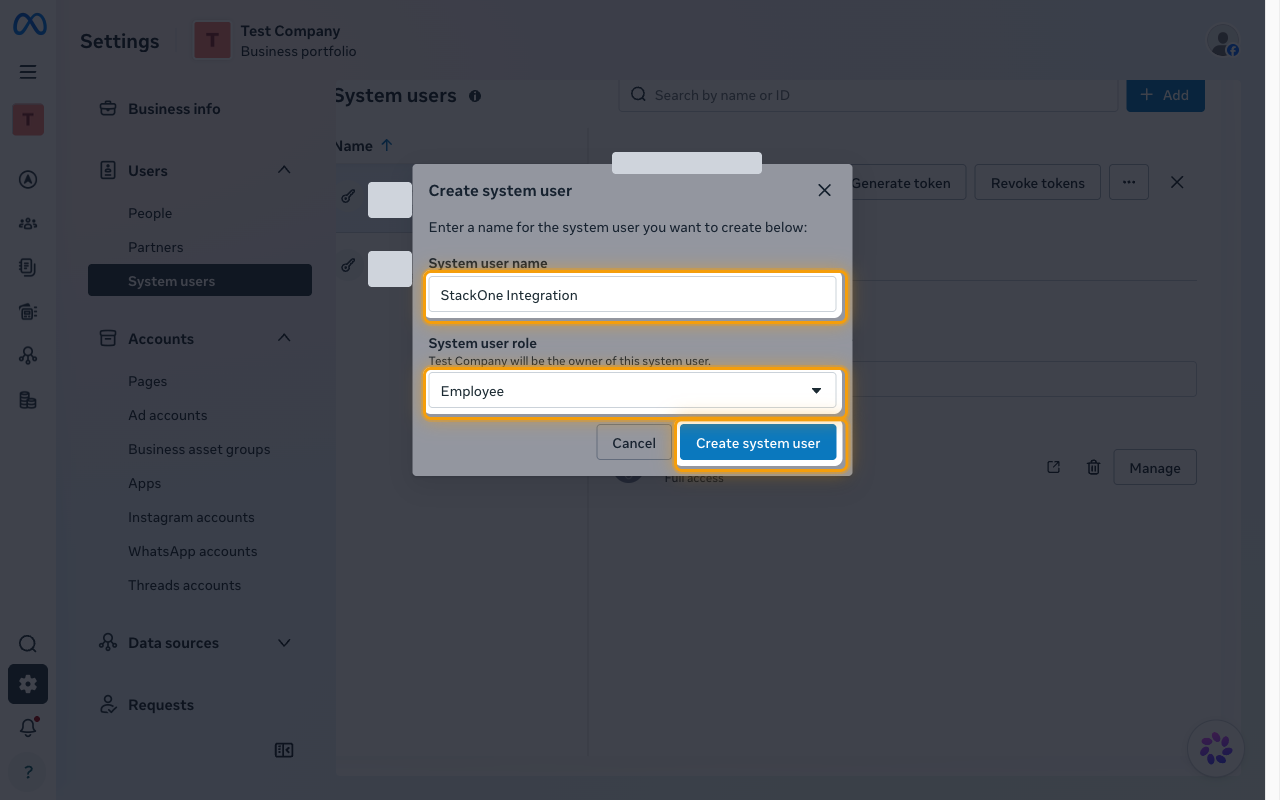The height and width of the screenshot is (800, 1280).
Task: Open the profile avatar at top right
Action: (x=1222, y=41)
